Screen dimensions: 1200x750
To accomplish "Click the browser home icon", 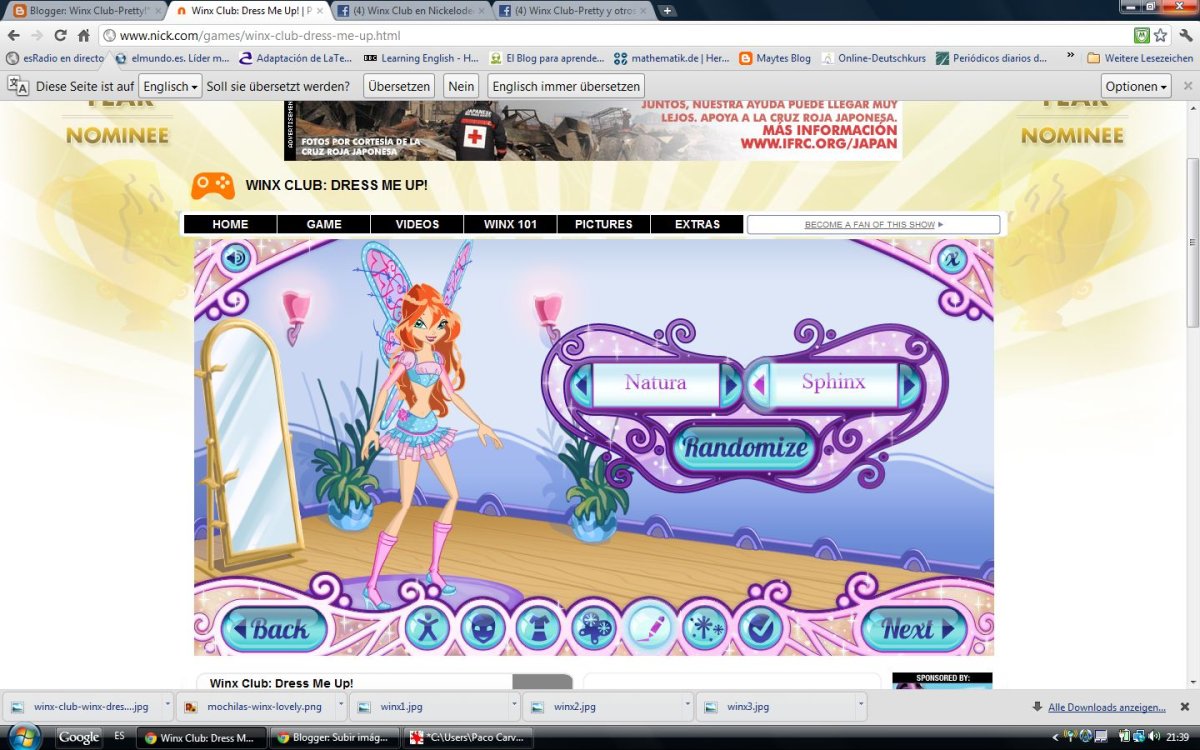I will [x=84, y=35].
